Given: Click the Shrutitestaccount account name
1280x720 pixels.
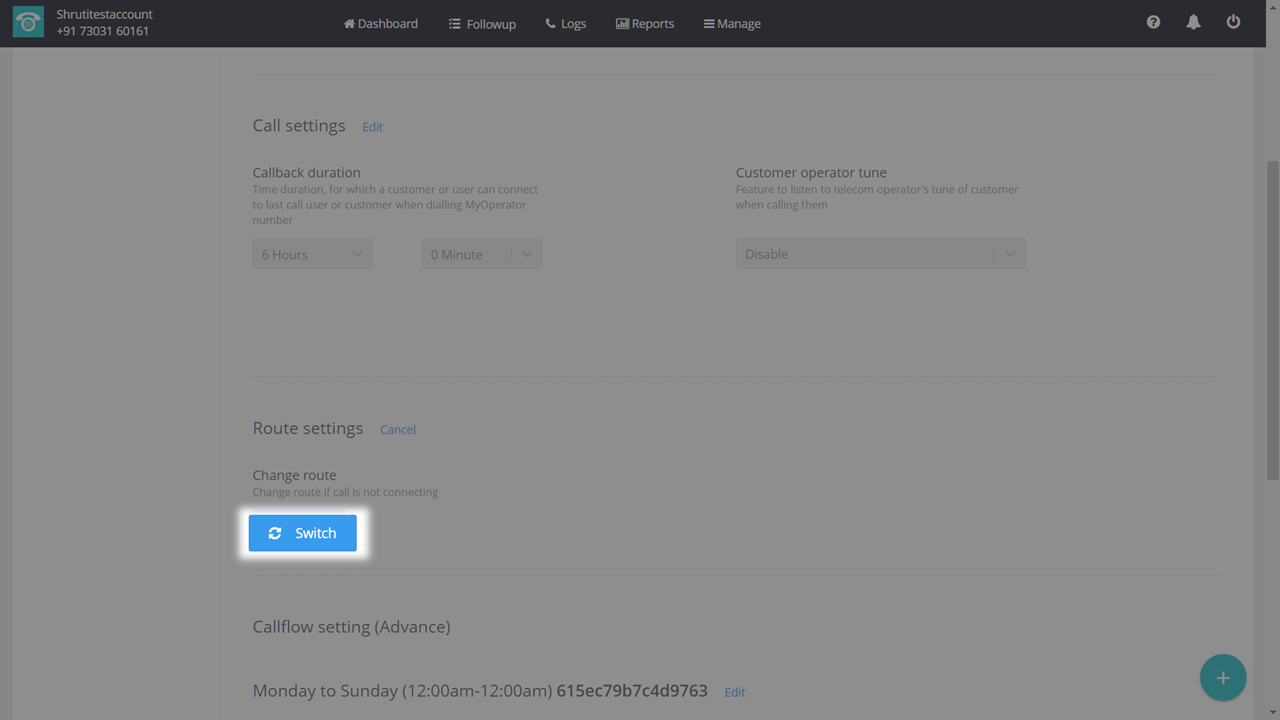Looking at the screenshot, I should coord(104,15).
